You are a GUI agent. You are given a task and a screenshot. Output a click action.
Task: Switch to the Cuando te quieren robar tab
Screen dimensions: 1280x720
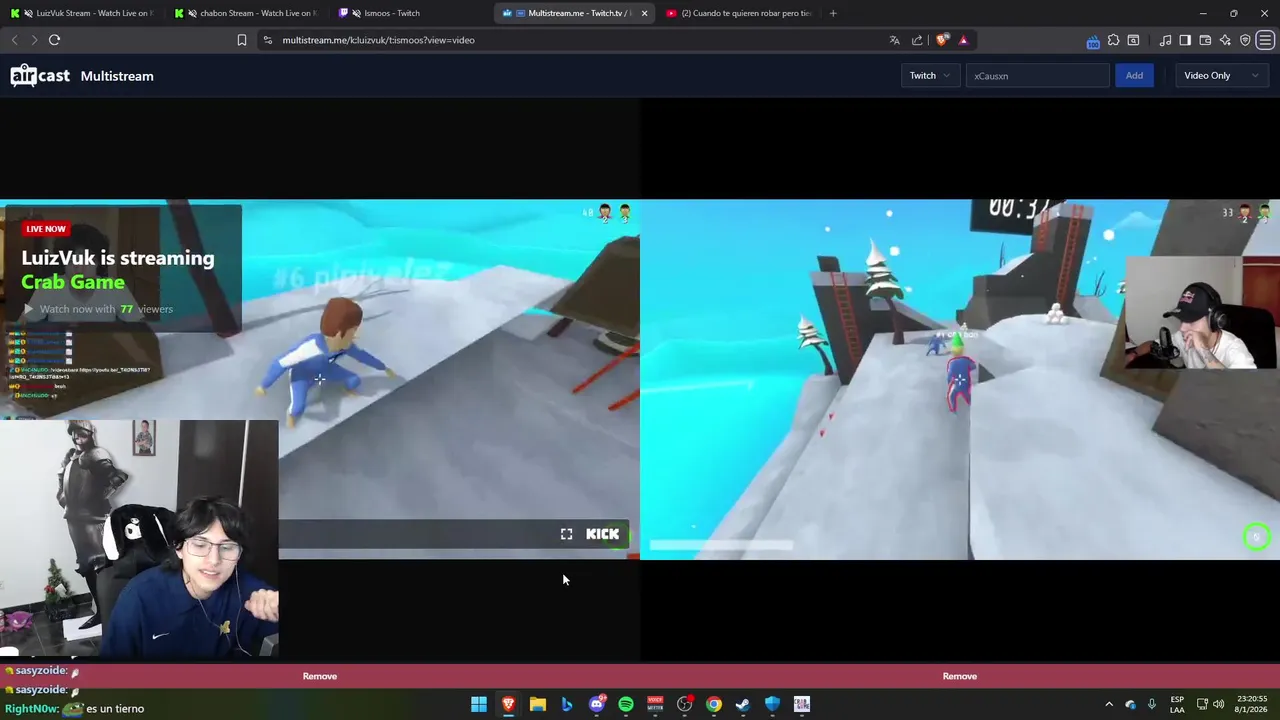point(738,13)
